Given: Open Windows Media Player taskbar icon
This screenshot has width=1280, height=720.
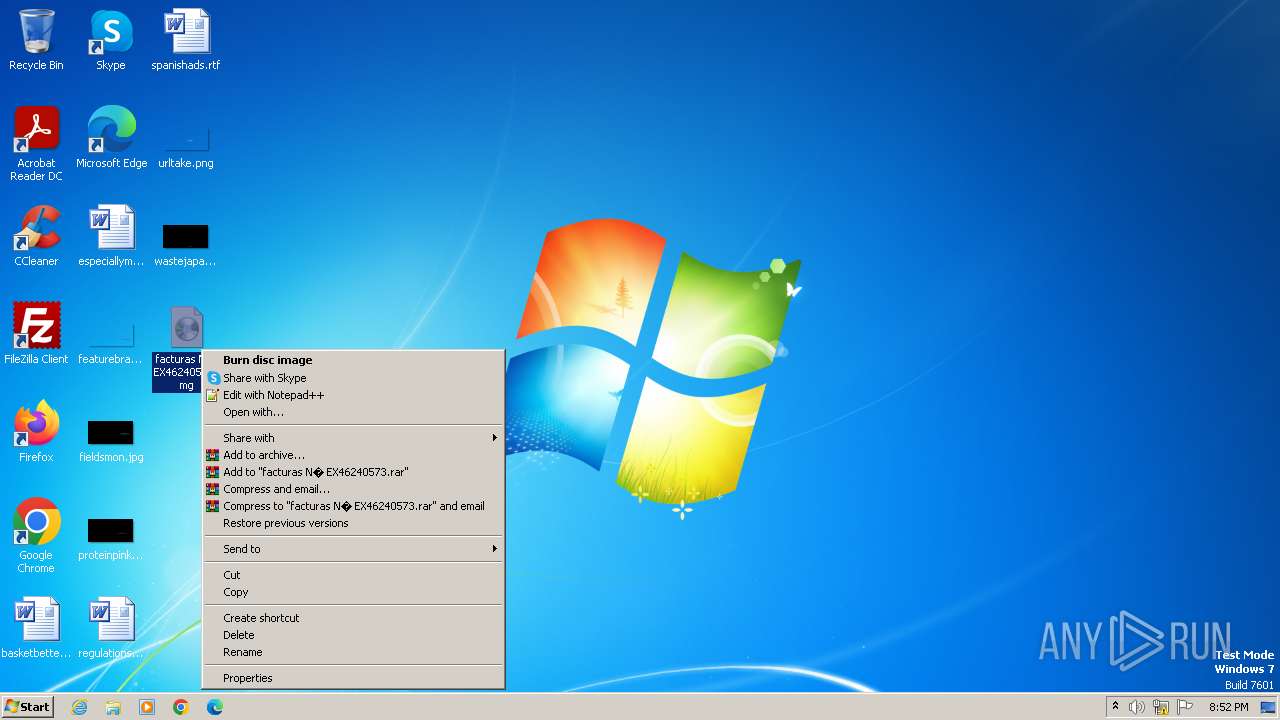Looking at the screenshot, I should coord(147,707).
